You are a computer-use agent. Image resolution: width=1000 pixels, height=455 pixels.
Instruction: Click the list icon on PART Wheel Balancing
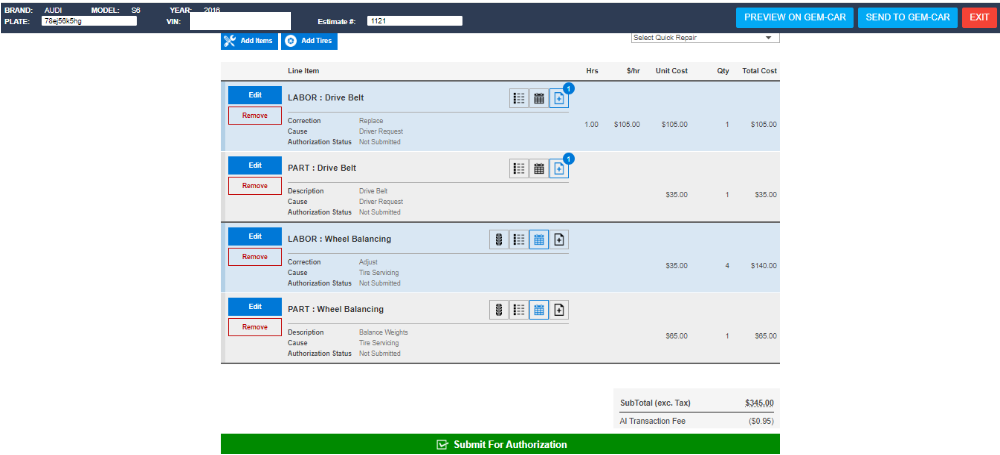click(x=519, y=310)
